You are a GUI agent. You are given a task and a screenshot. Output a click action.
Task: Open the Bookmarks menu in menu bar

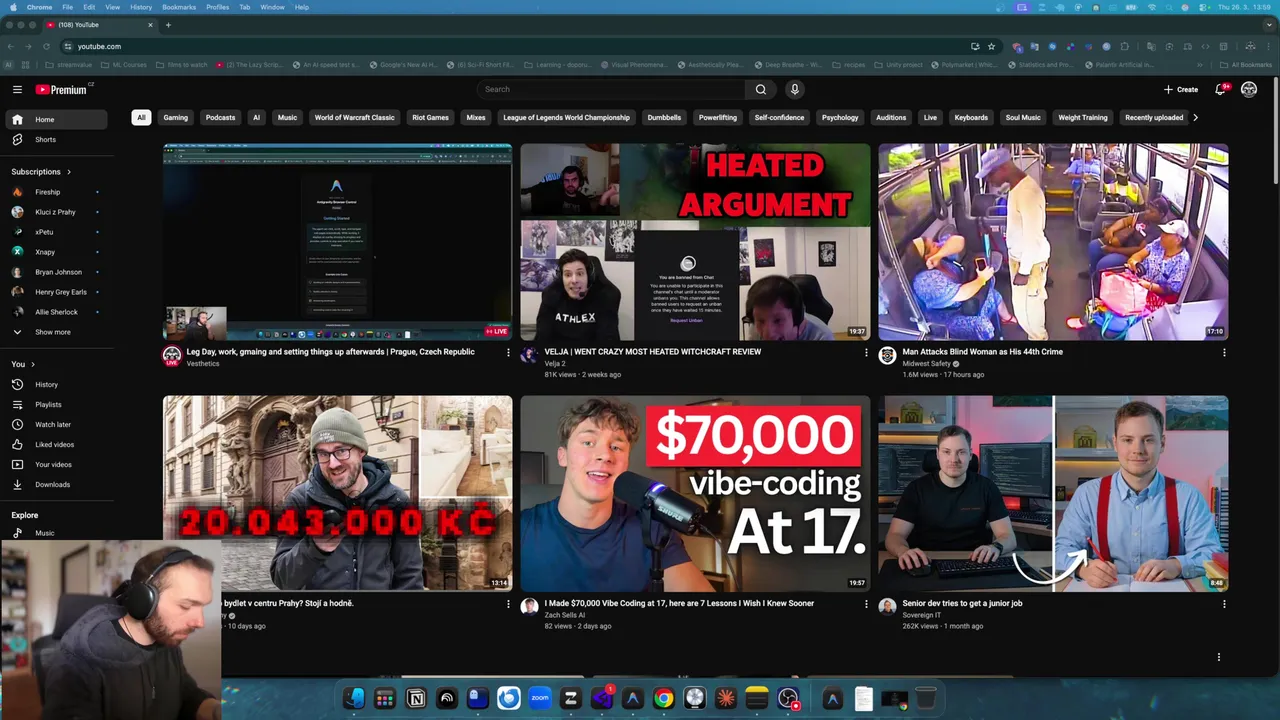179,7
